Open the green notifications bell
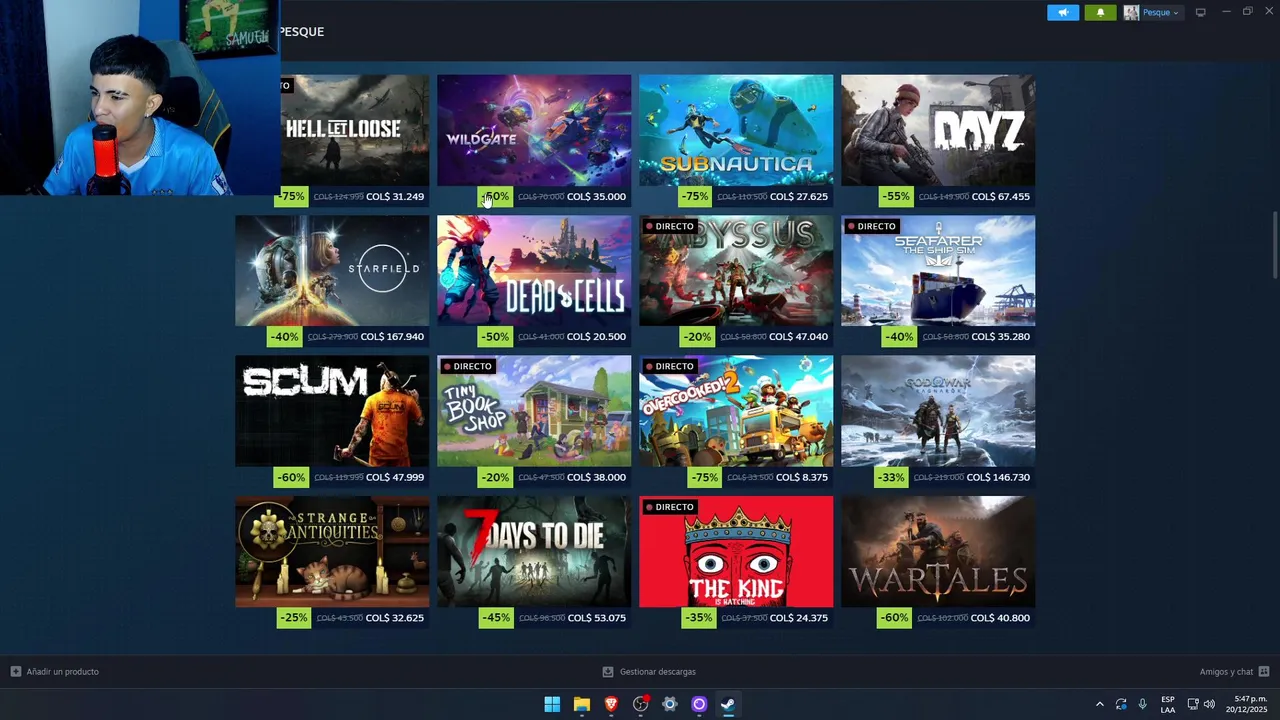 point(1100,12)
